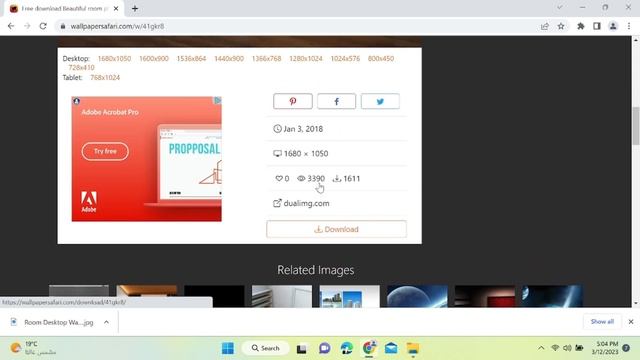Close the downloads bar

tap(631, 322)
